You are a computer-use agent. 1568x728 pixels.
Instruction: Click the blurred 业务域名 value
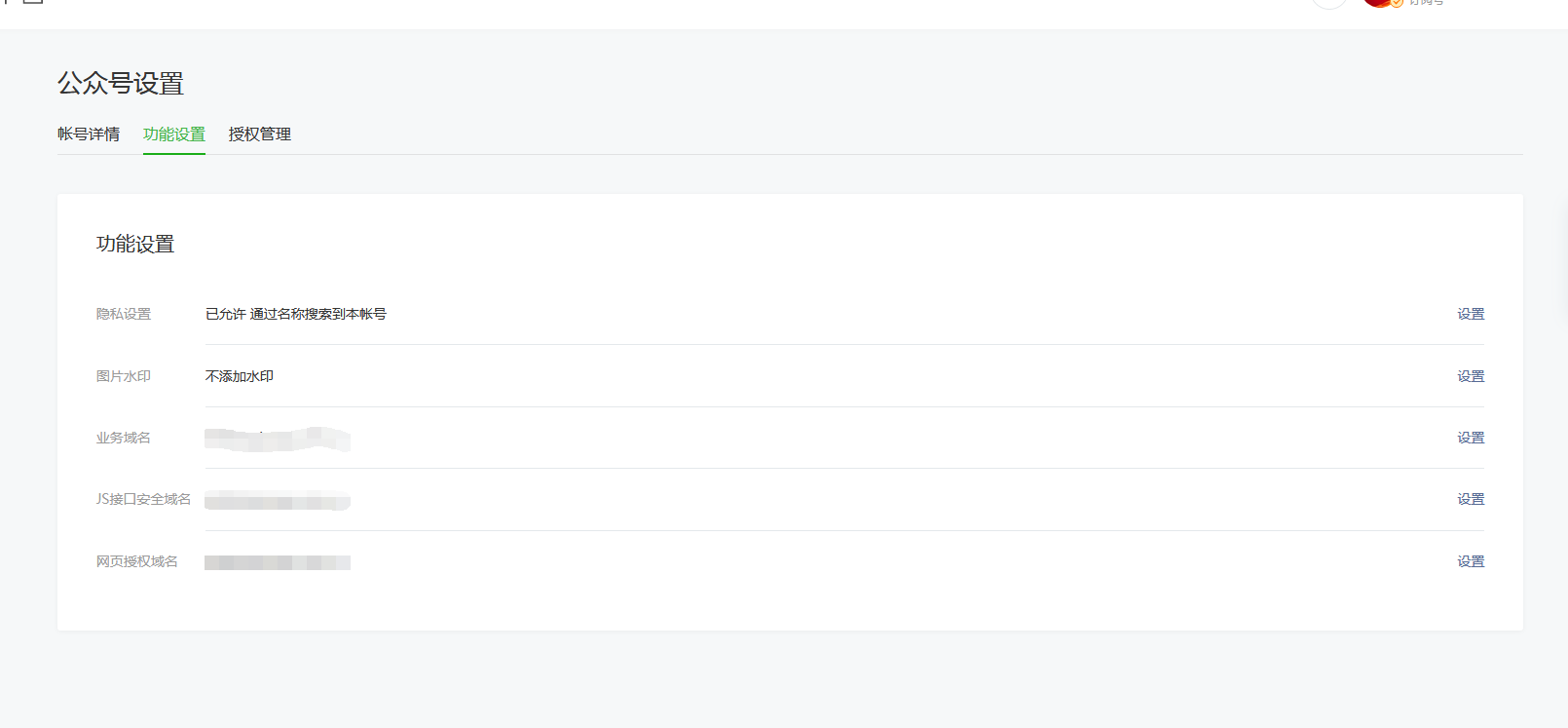tap(278, 440)
